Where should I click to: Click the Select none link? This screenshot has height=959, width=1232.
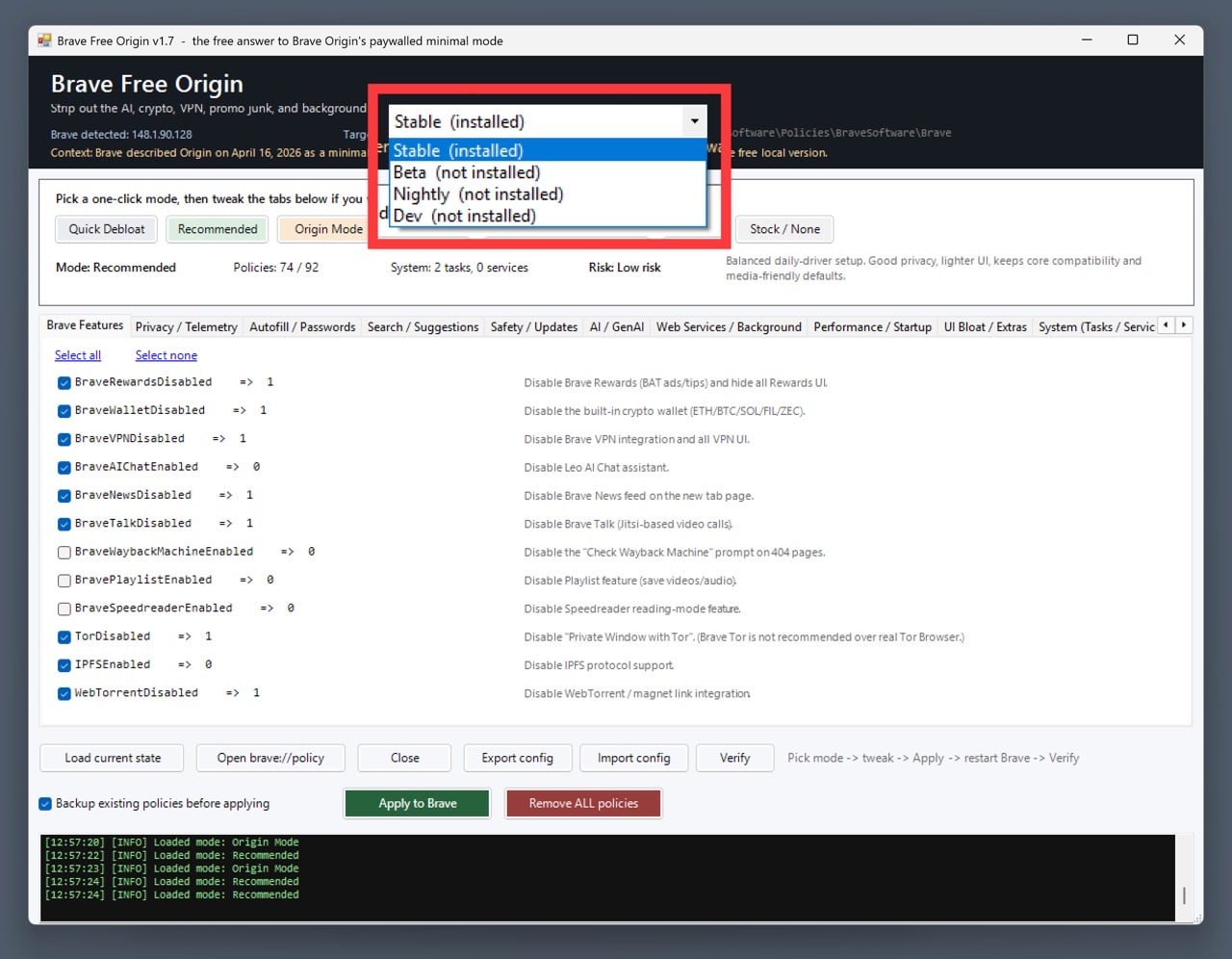click(x=167, y=355)
